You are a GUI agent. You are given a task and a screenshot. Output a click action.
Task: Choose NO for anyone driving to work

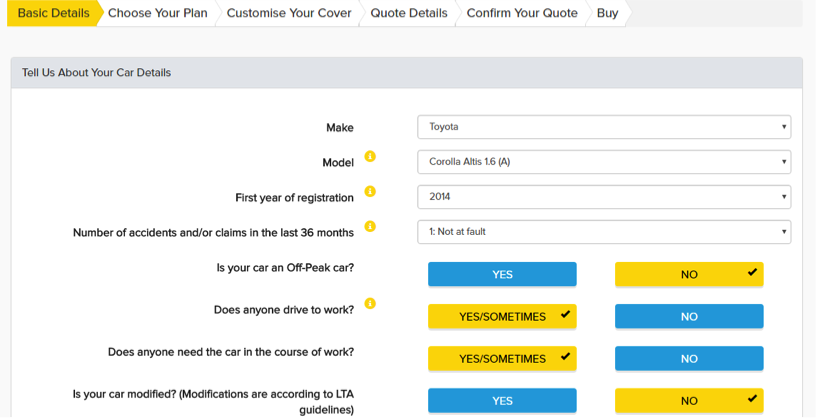click(x=688, y=317)
